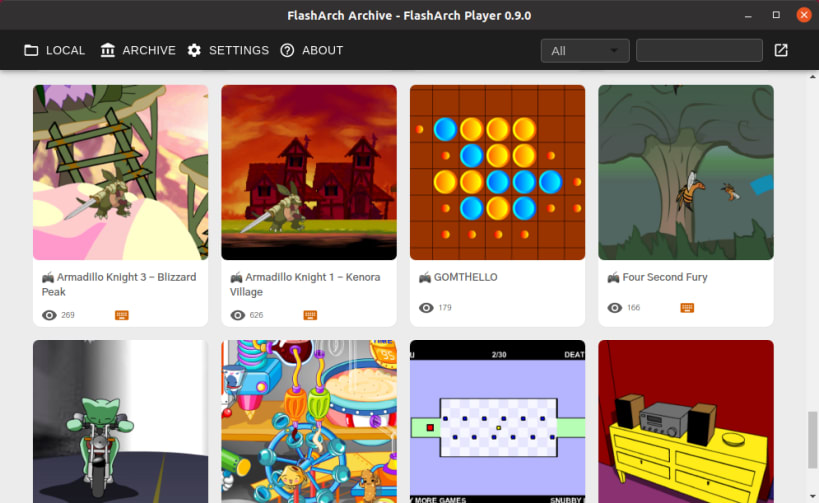Expand the All category dropdown
This screenshot has width=819, height=503.
point(585,51)
